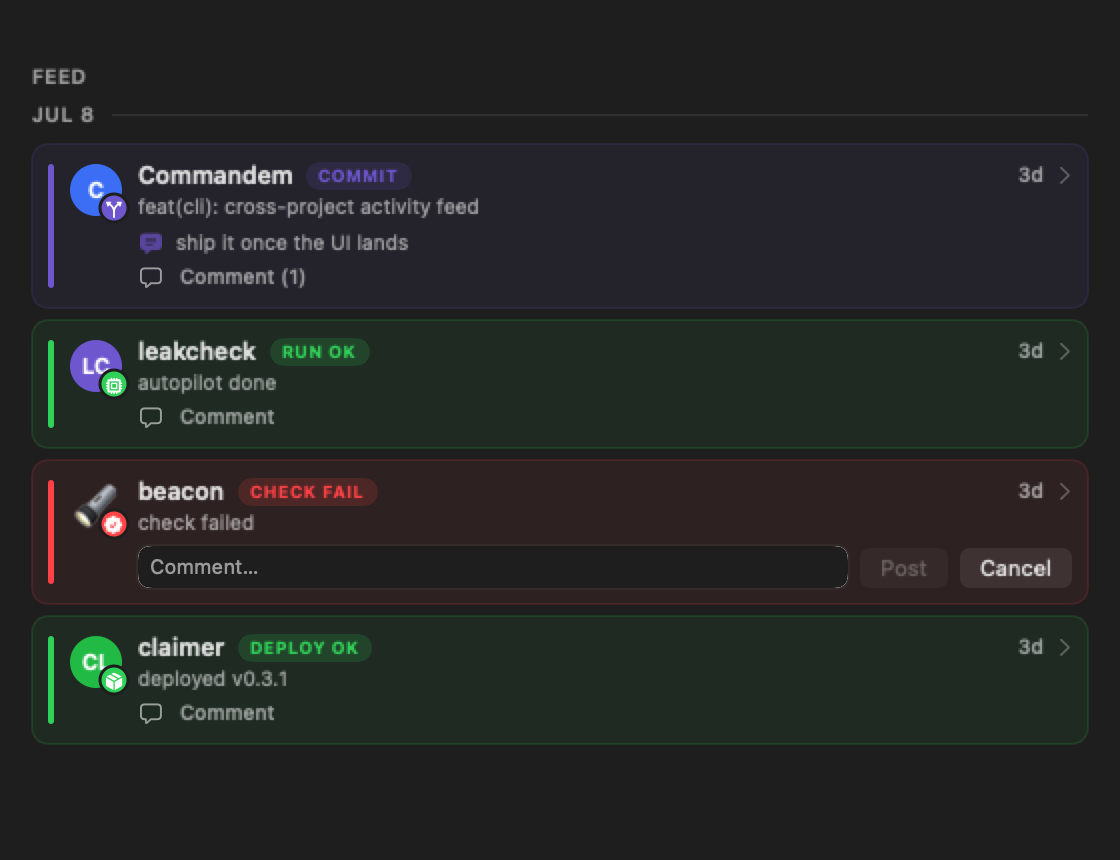Click the 'check failed' text
The image size is (1120, 860).
tap(196, 523)
